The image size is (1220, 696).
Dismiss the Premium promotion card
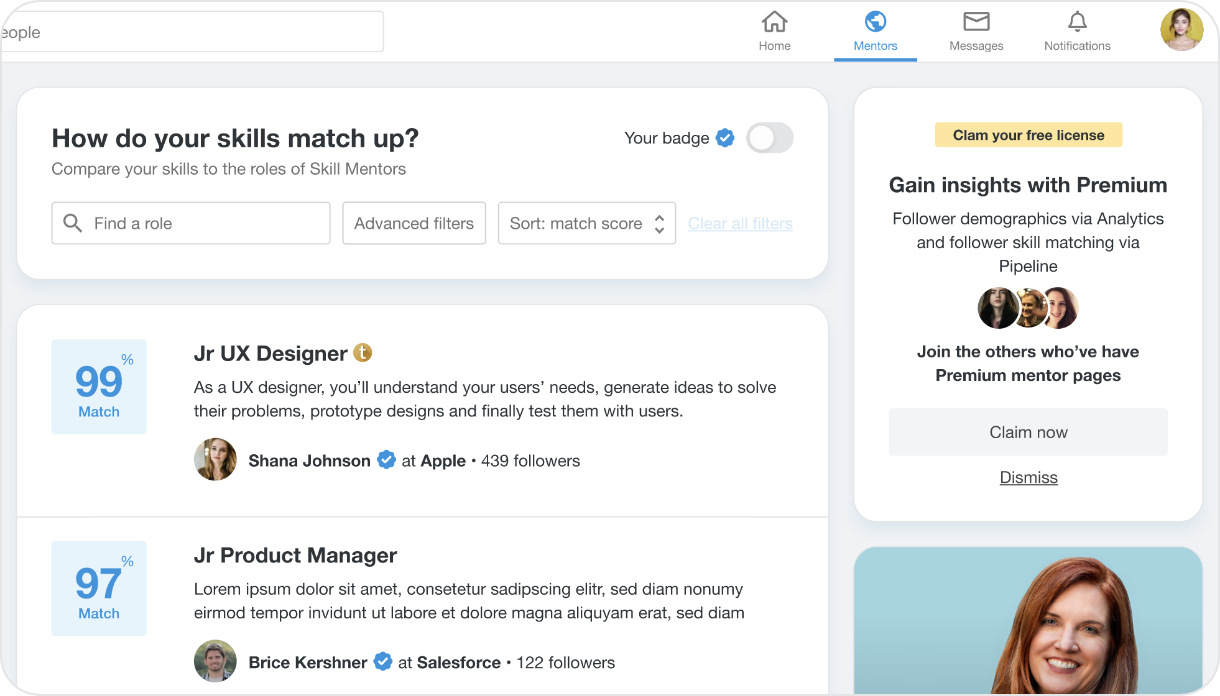coord(1028,477)
